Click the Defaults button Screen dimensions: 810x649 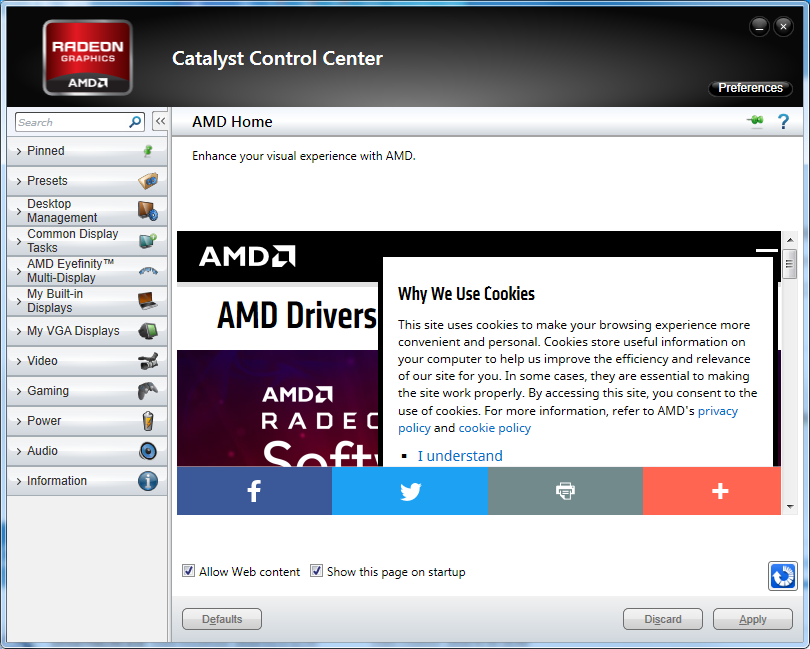(222, 619)
